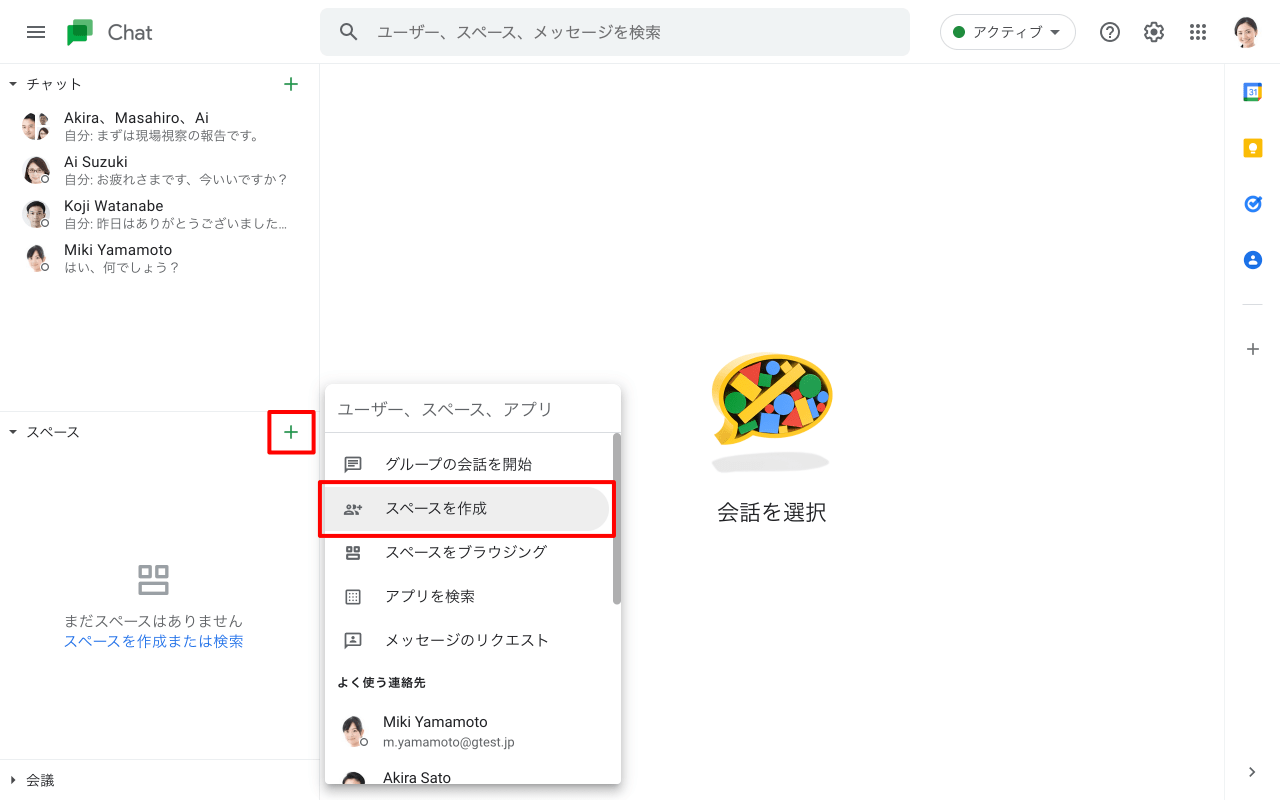Open Contacts side panel icon

(x=1252, y=260)
